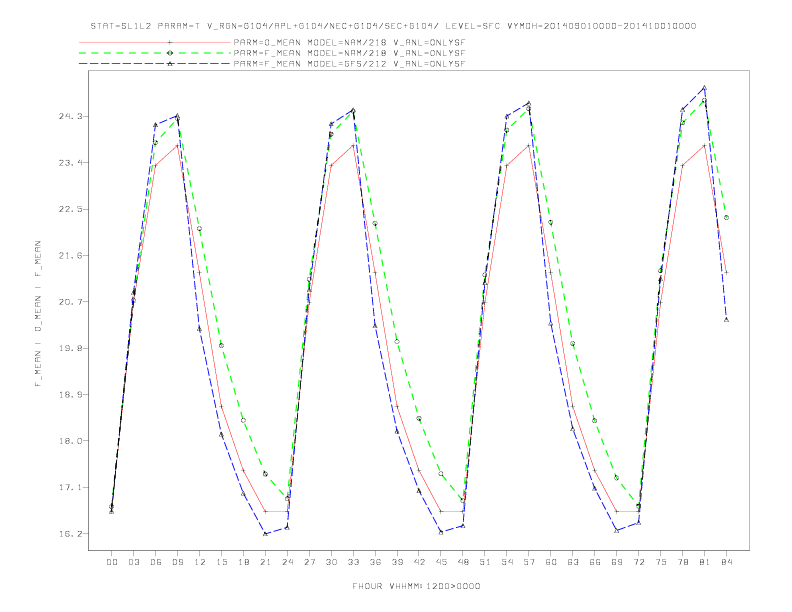Click x-axis forecast hour label 21
The image size is (792, 612).
265,562
